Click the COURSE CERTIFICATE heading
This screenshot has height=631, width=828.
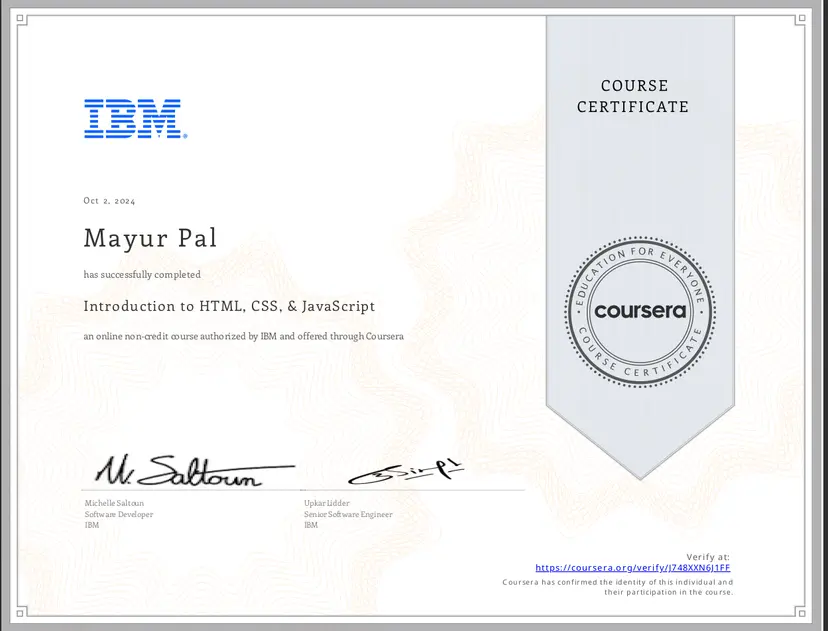coord(634,96)
